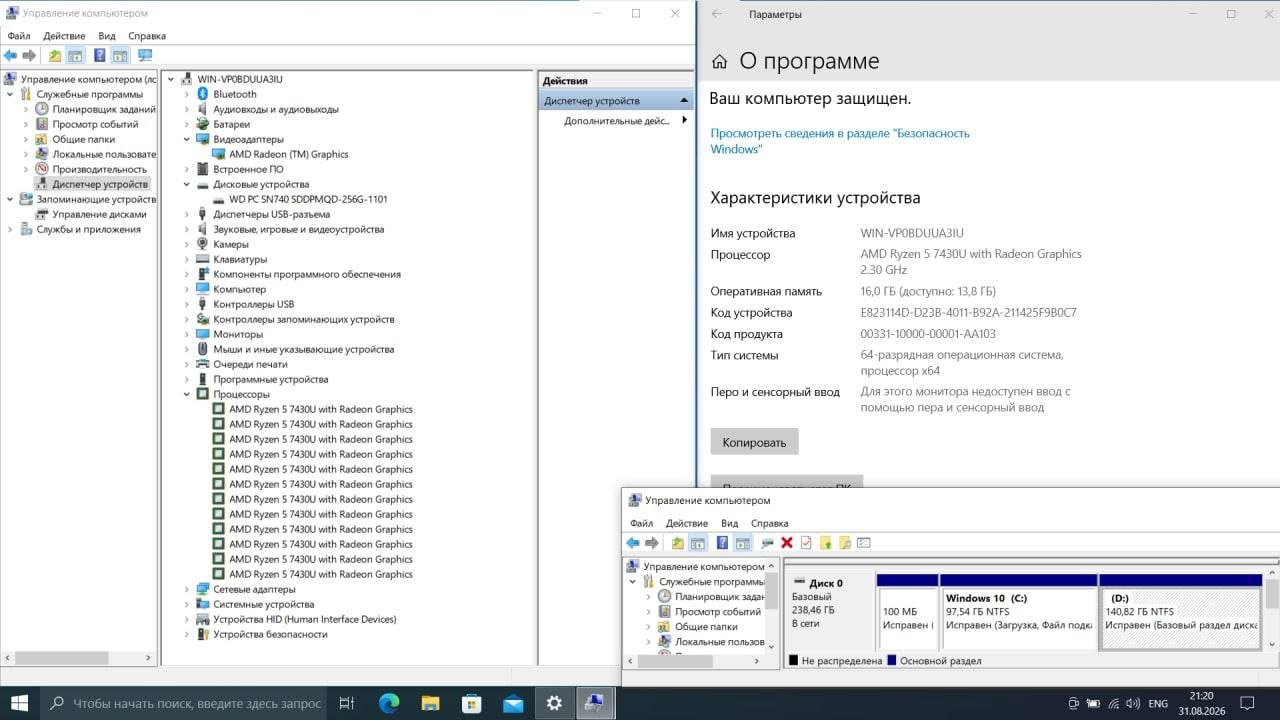Viewport: 1280px width, 720px height.
Task: Open Дополнительные действия in Actions pane
Action: [x=617, y=121]
